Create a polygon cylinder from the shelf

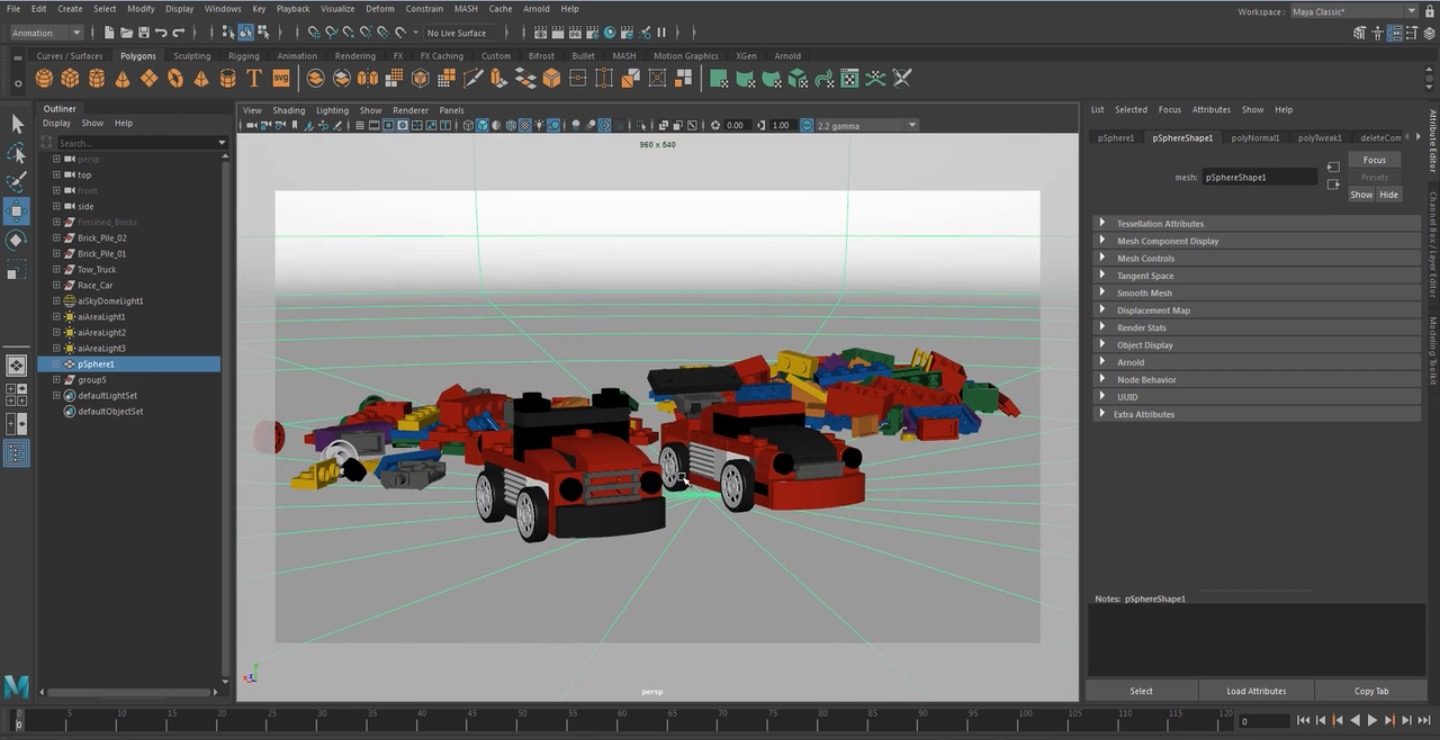coord(97,78)
